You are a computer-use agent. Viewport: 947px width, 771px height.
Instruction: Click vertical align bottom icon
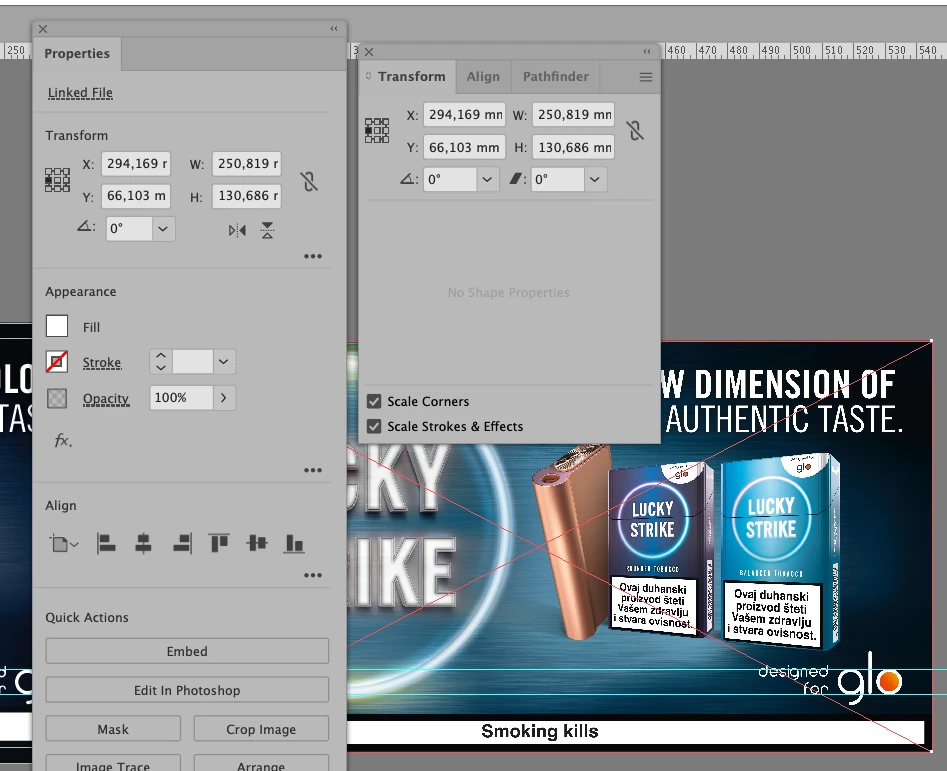(294, 543)
